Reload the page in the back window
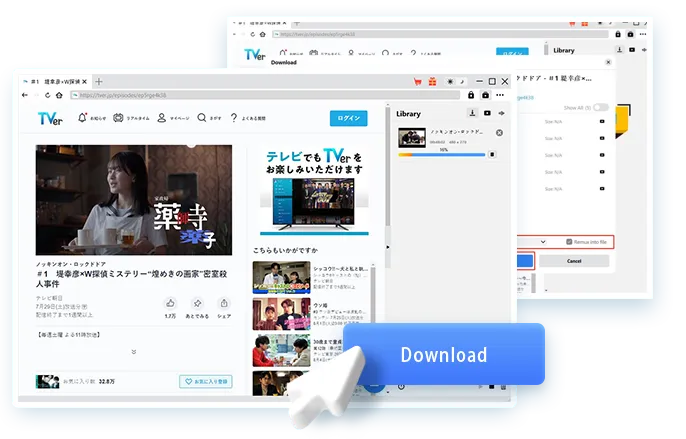The image size is (686, 439). pos(252,34)
